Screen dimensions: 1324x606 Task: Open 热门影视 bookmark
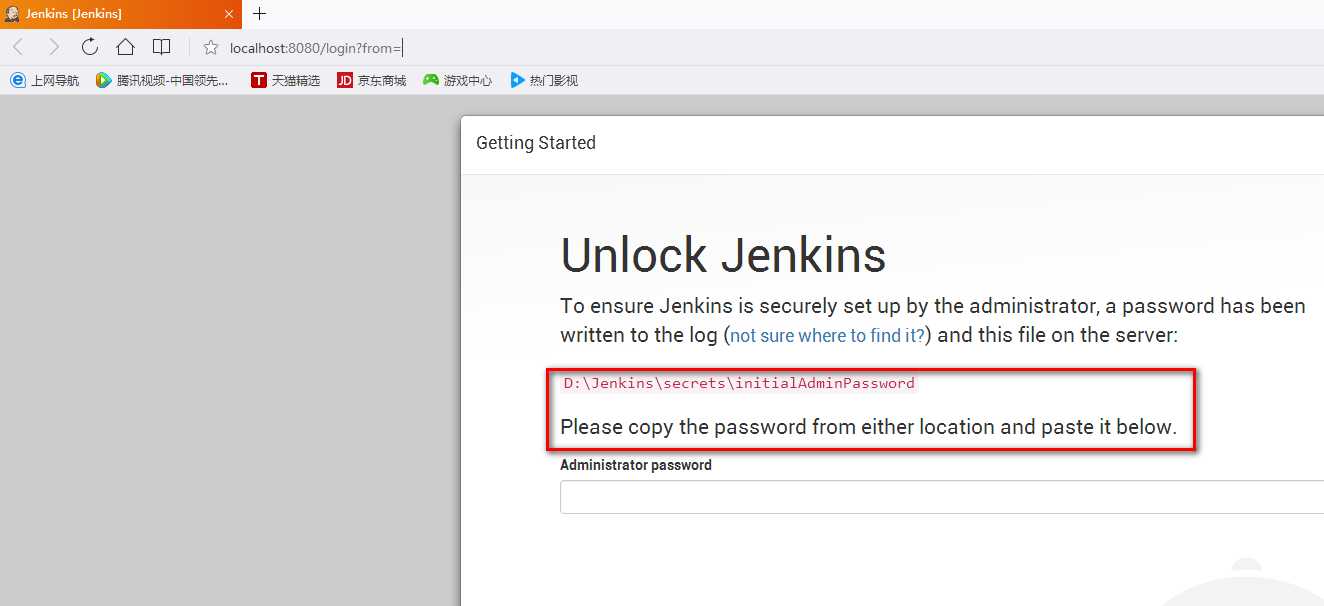point(544,80)
